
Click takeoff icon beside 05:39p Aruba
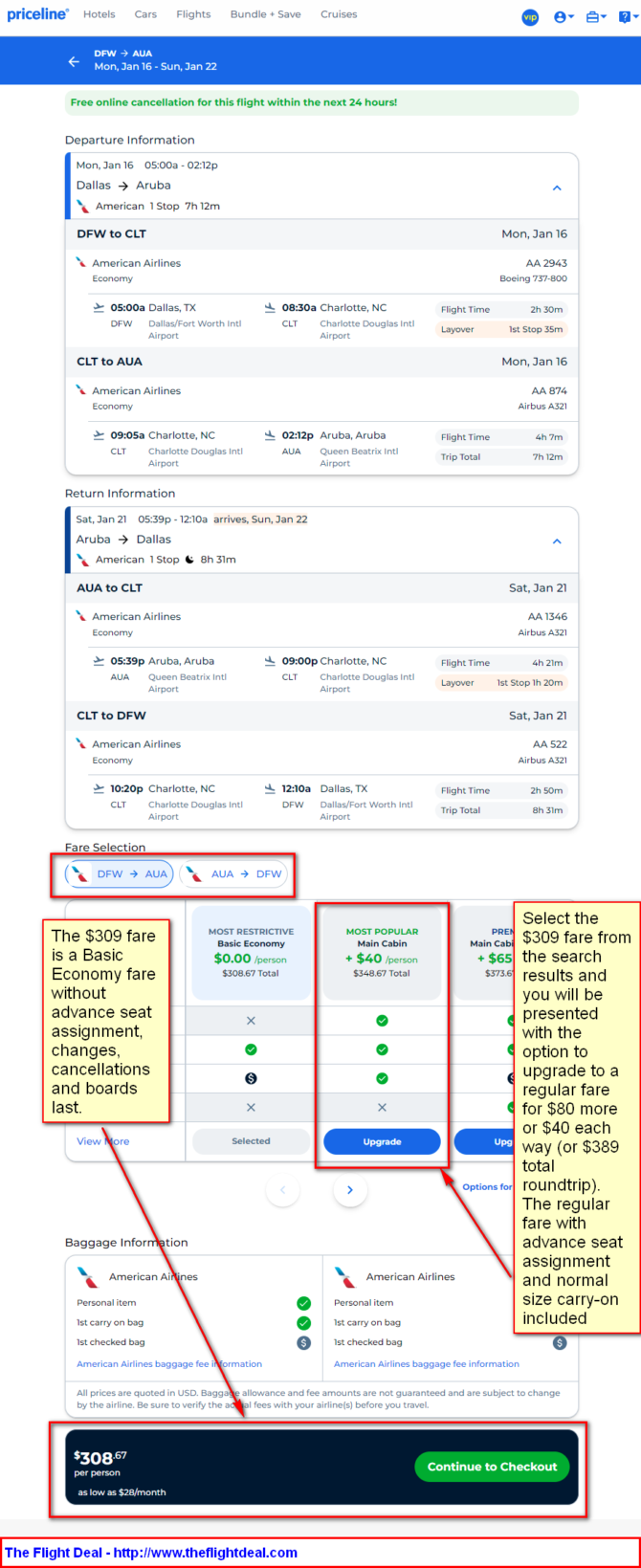tap(99, 661)
